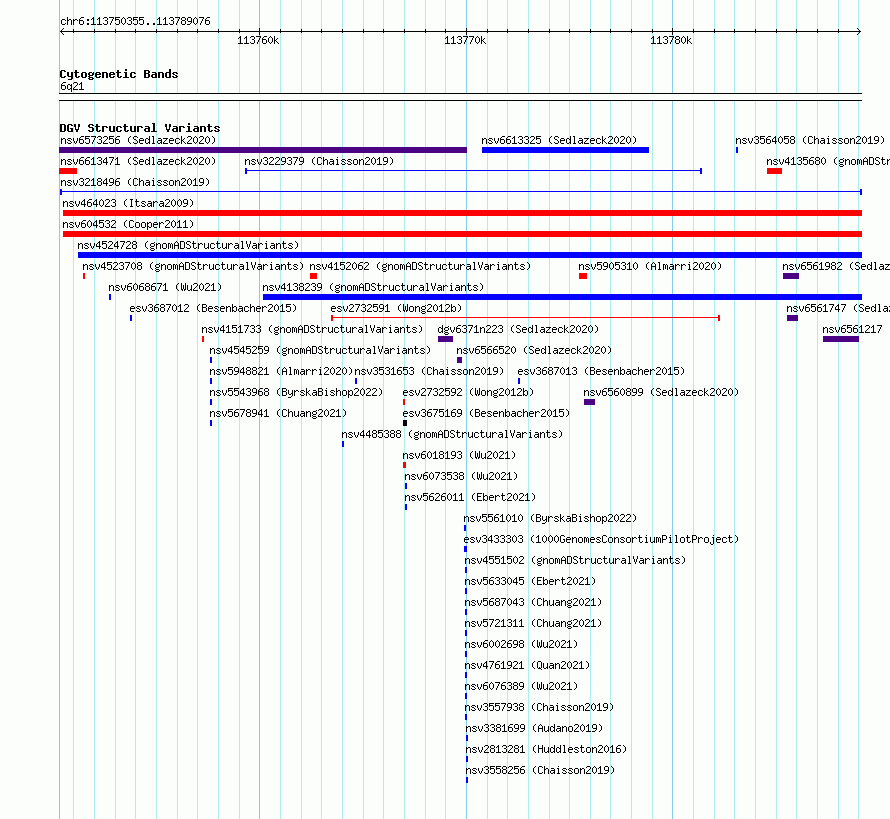Screen dimensions: 890x819
Task: Click the blue nsv6613325 variant bar
Action: point(565,150)
